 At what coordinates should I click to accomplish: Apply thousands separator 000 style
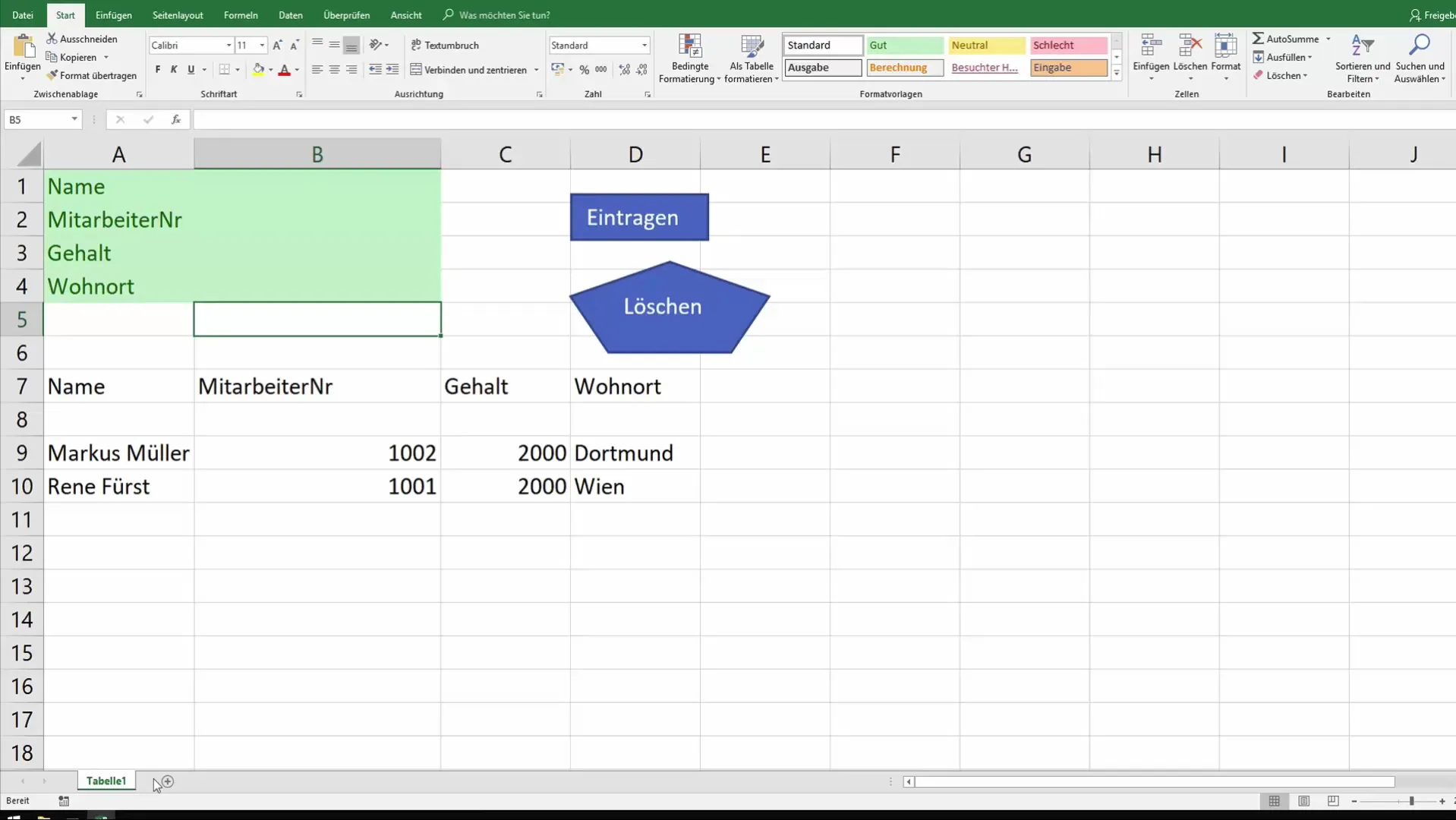pos(600,70)
